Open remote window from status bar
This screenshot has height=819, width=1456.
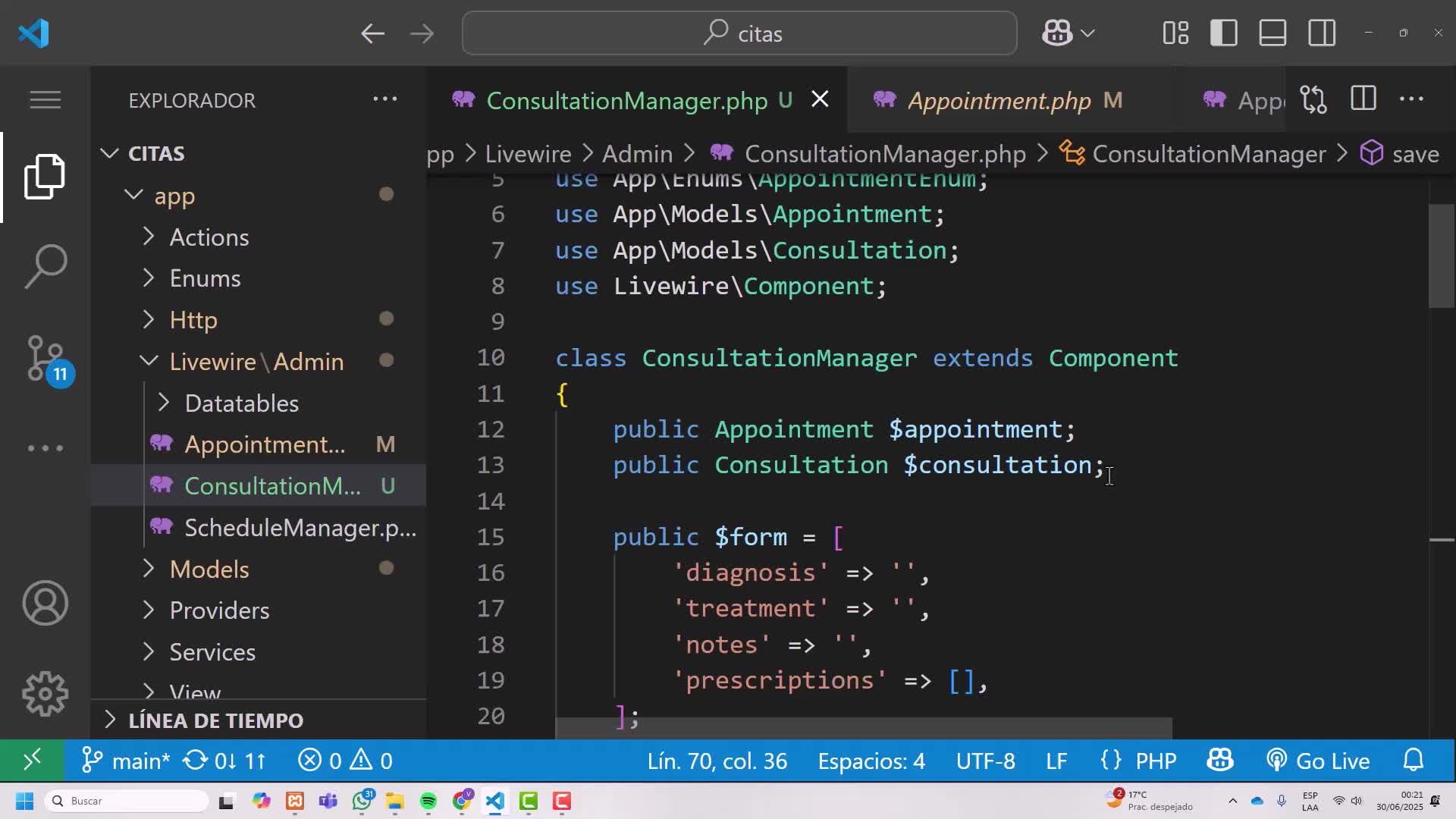click(31, 760)
